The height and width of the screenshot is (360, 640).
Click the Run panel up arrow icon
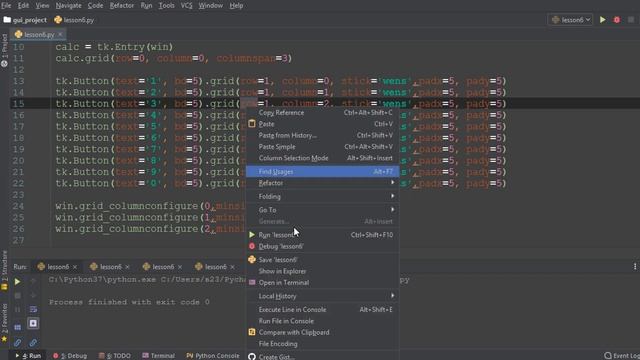coord(33,282)
